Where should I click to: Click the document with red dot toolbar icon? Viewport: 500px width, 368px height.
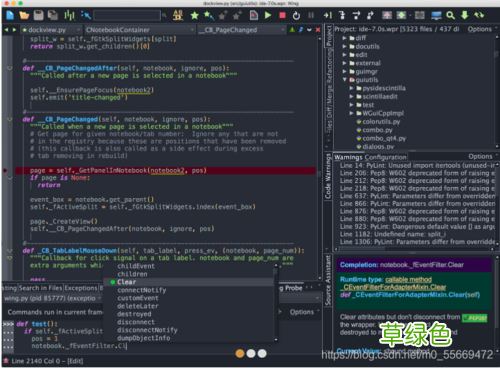pyautogui.click(x=254, y=15)
